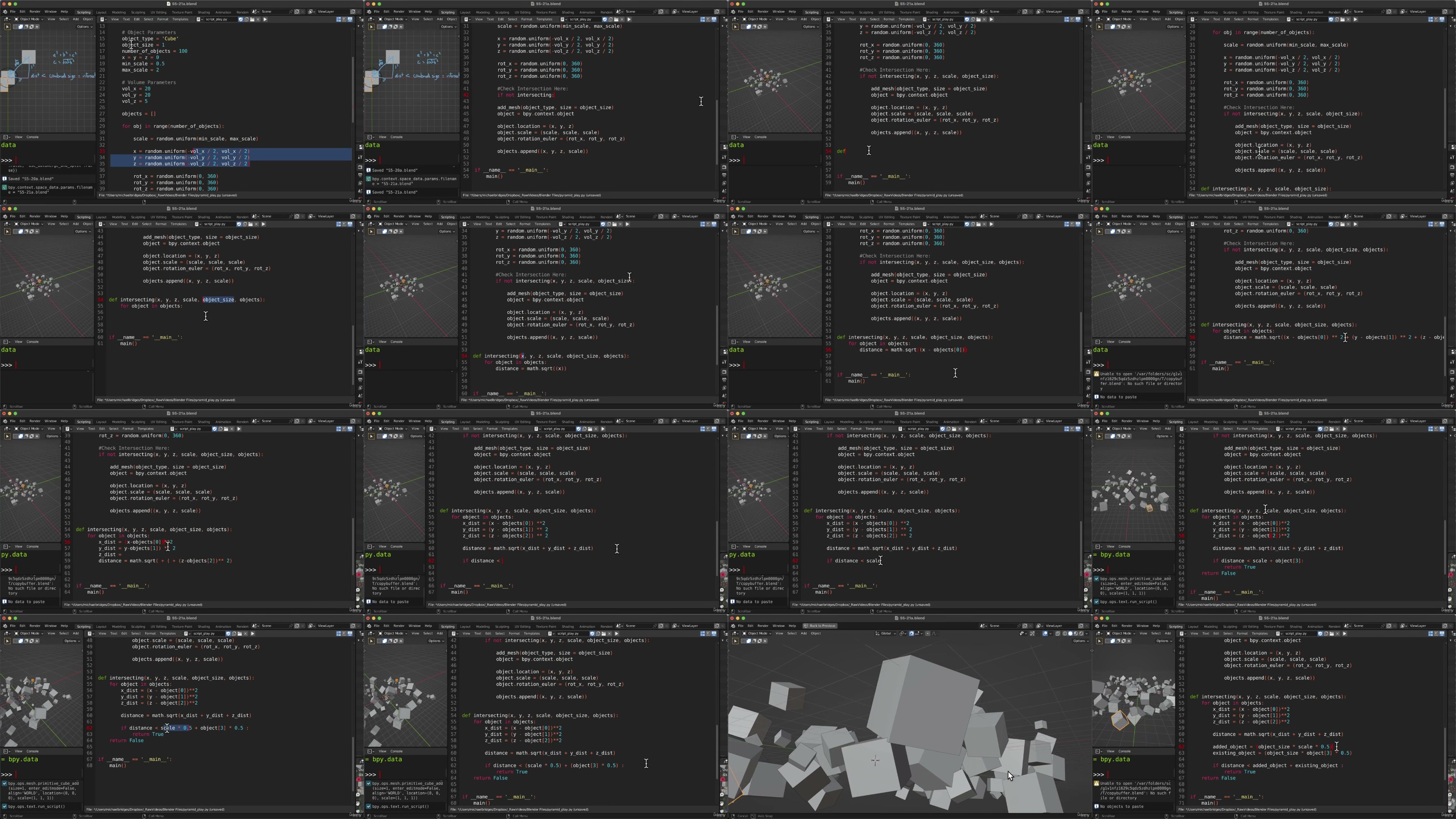Viewport: 1456px width, 819px height.
Task: Toggle the snap magnet in maximized viewport
Action: 912,634
